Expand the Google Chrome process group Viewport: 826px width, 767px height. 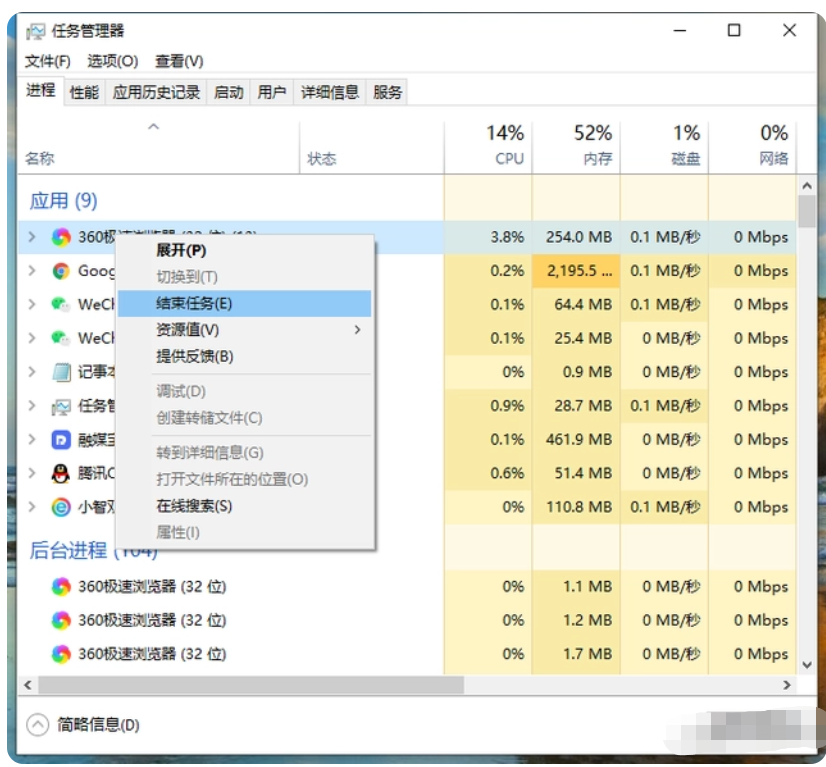pyautogui.click(x=32, y=271)
